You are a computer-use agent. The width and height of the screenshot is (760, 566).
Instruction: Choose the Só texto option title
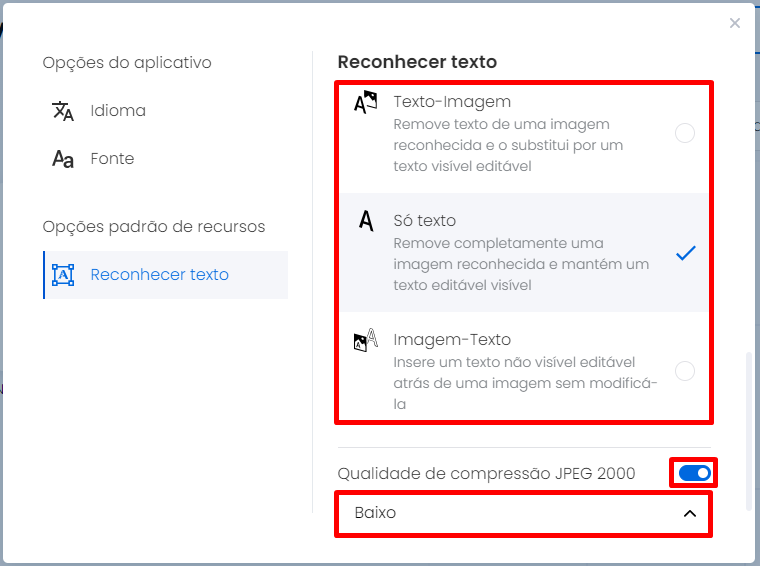[425, 221]
